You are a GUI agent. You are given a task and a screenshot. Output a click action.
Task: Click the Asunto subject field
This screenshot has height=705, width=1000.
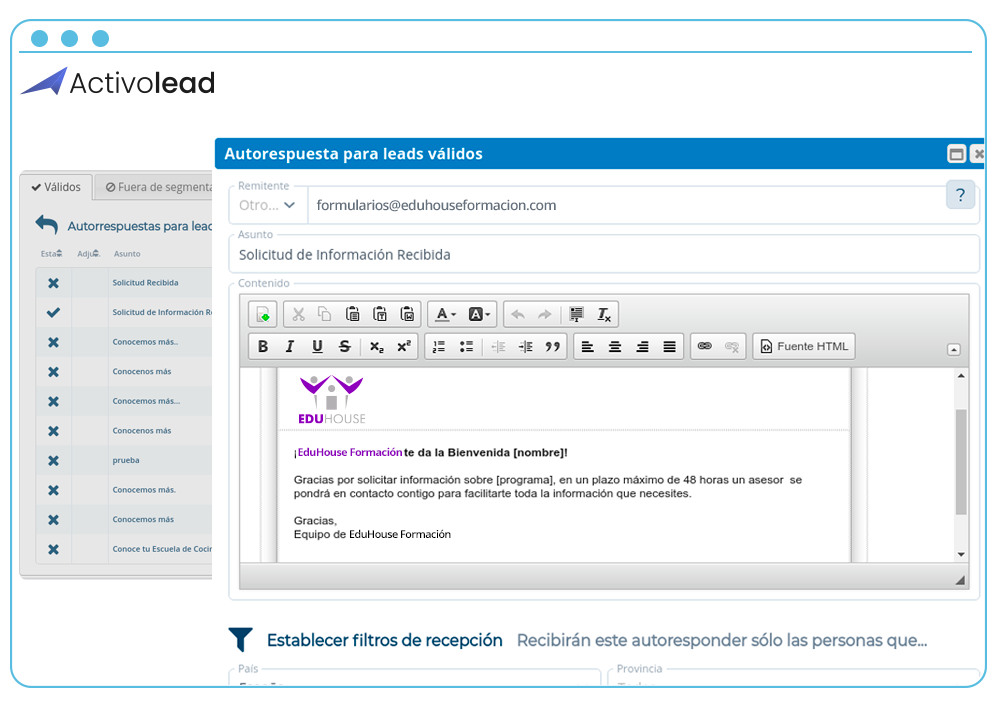[604, 255]
